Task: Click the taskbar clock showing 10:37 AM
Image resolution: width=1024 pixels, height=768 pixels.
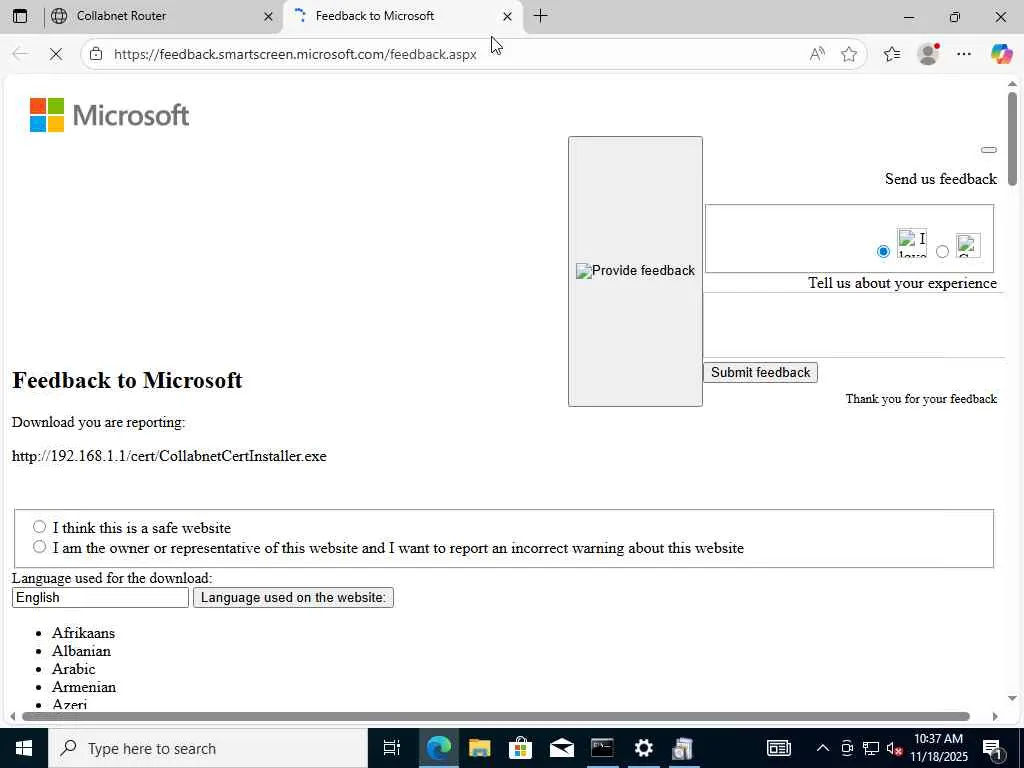Action: [938, 748]
